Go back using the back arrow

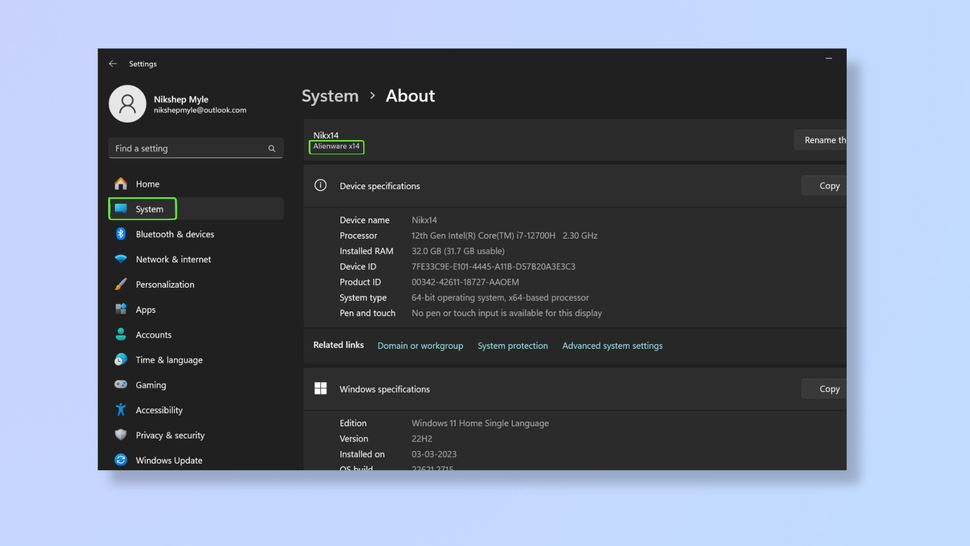tap(113, 64)
